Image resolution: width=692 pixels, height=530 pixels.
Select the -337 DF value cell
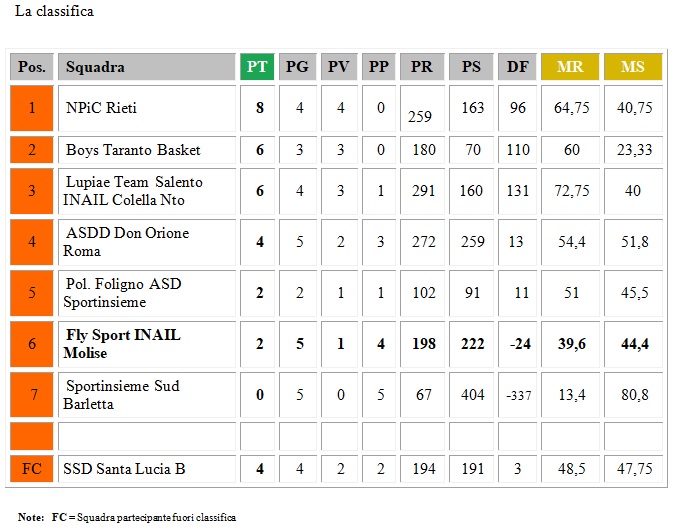coord(517,395)
